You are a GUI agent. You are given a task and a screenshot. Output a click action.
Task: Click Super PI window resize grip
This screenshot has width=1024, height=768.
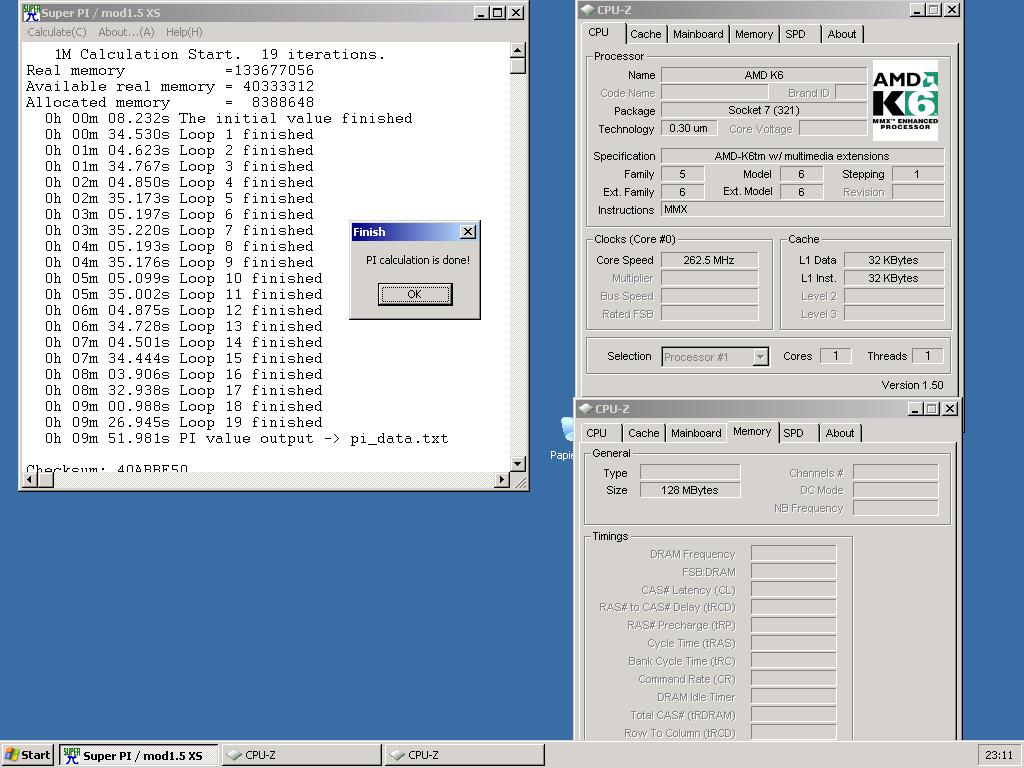click(519, 482)
